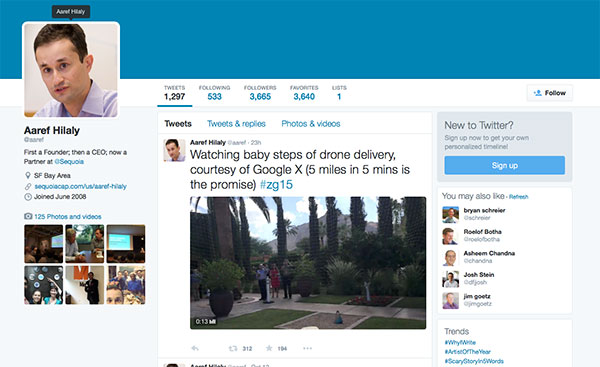Click the location pin icon by SF Bay Area

[x=28, y=176]
